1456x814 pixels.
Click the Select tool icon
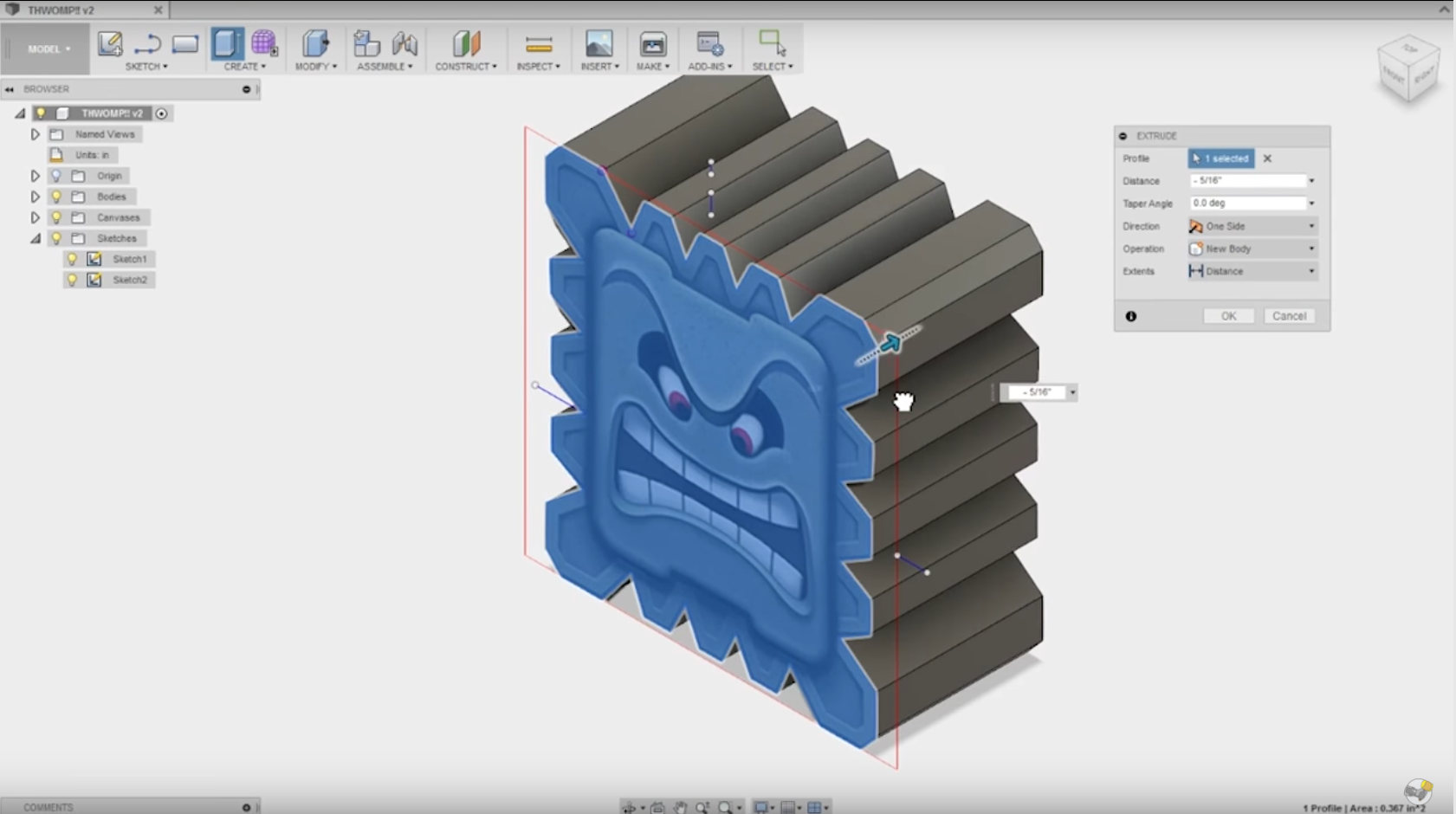point(772,43)
